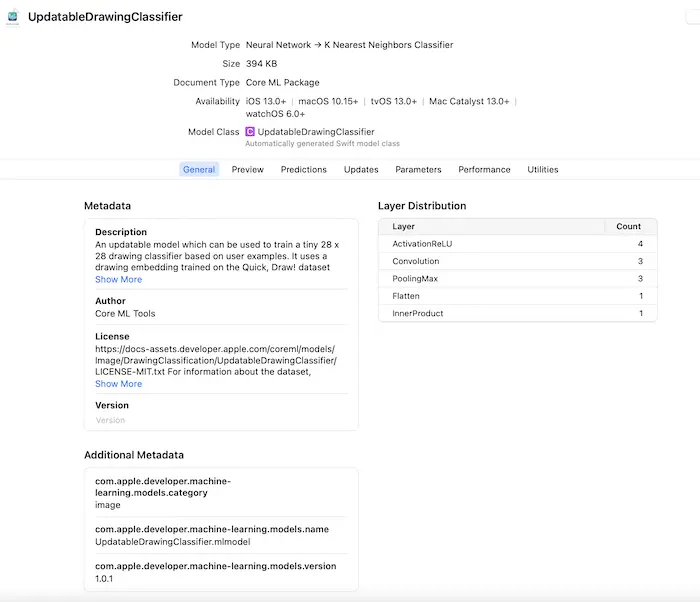
Task: Switch to the General tab
Action: (199, 170)
